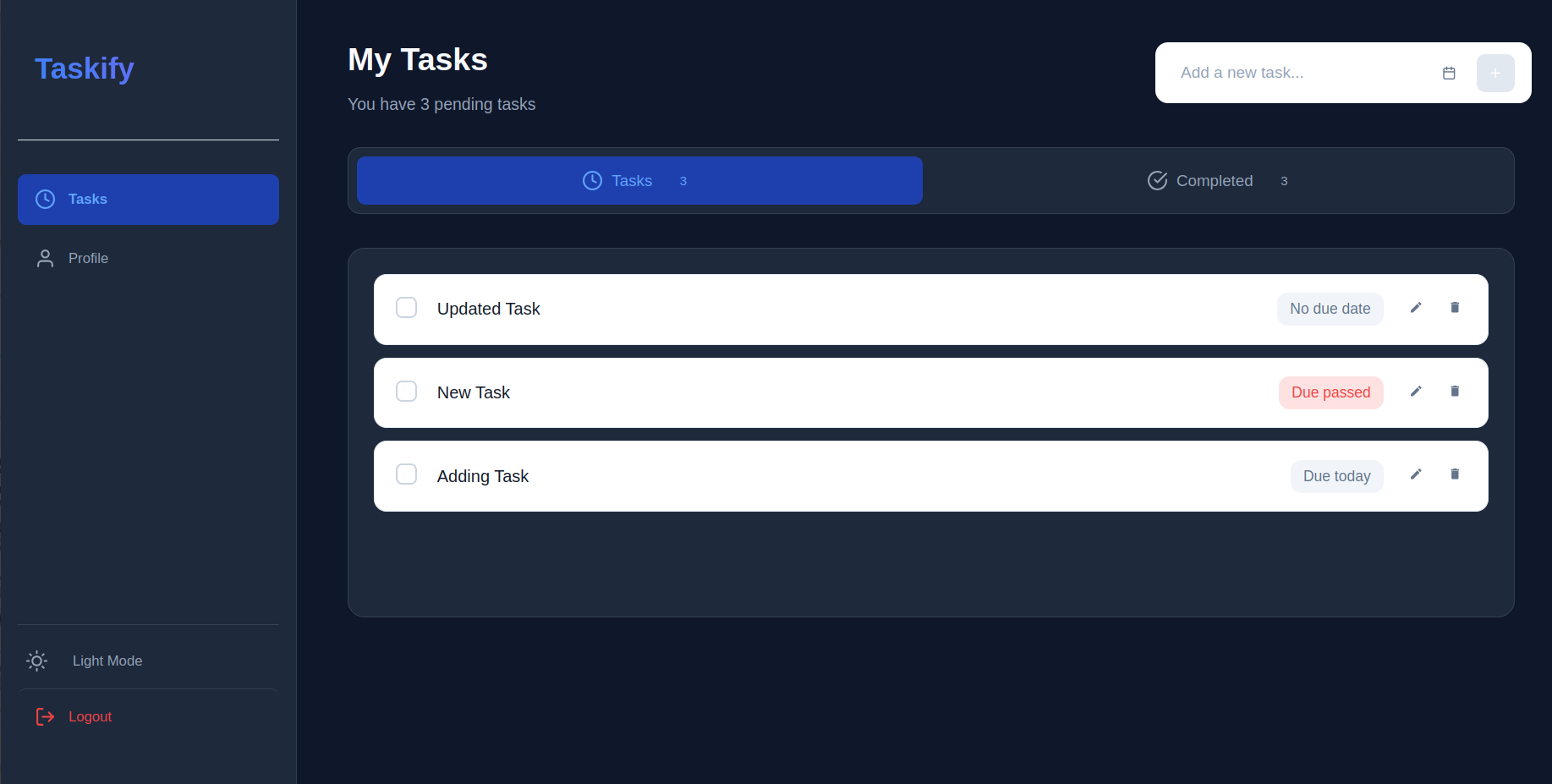Click the Due passed badge

point(1330,392)
